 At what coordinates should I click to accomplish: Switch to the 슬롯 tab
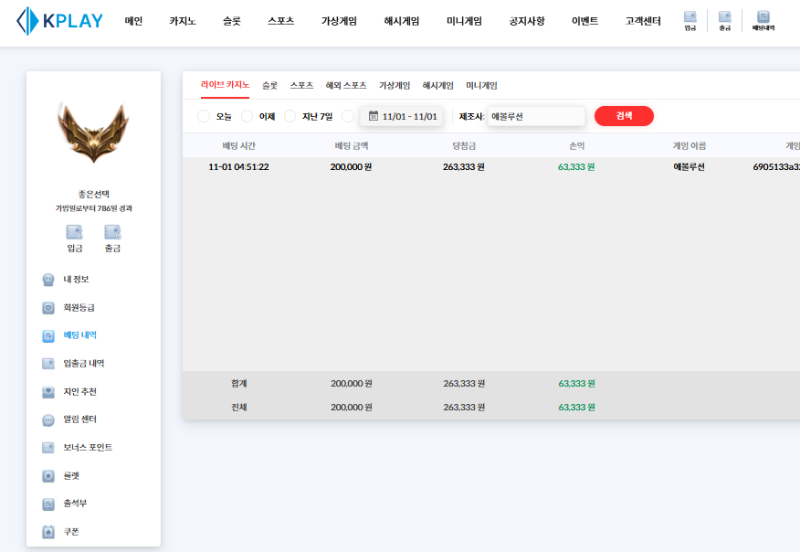pos(270,86)
